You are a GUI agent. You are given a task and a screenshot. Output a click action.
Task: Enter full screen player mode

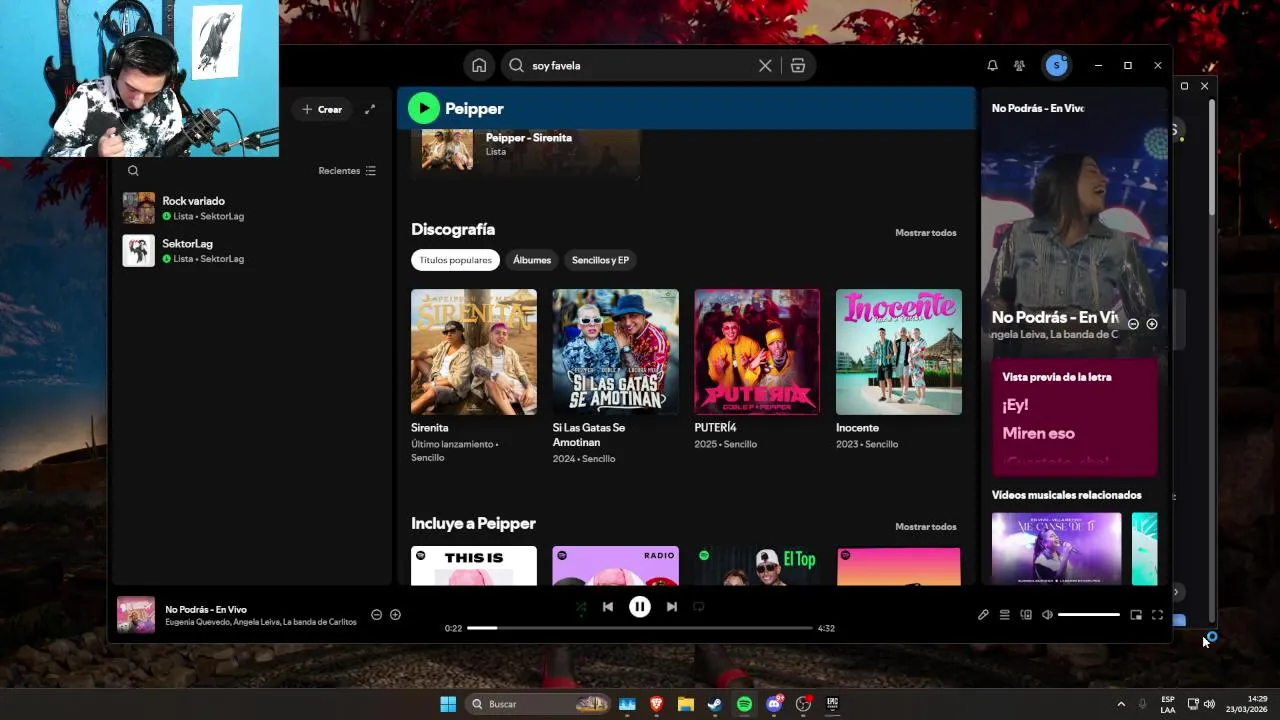coord(1157,615)
